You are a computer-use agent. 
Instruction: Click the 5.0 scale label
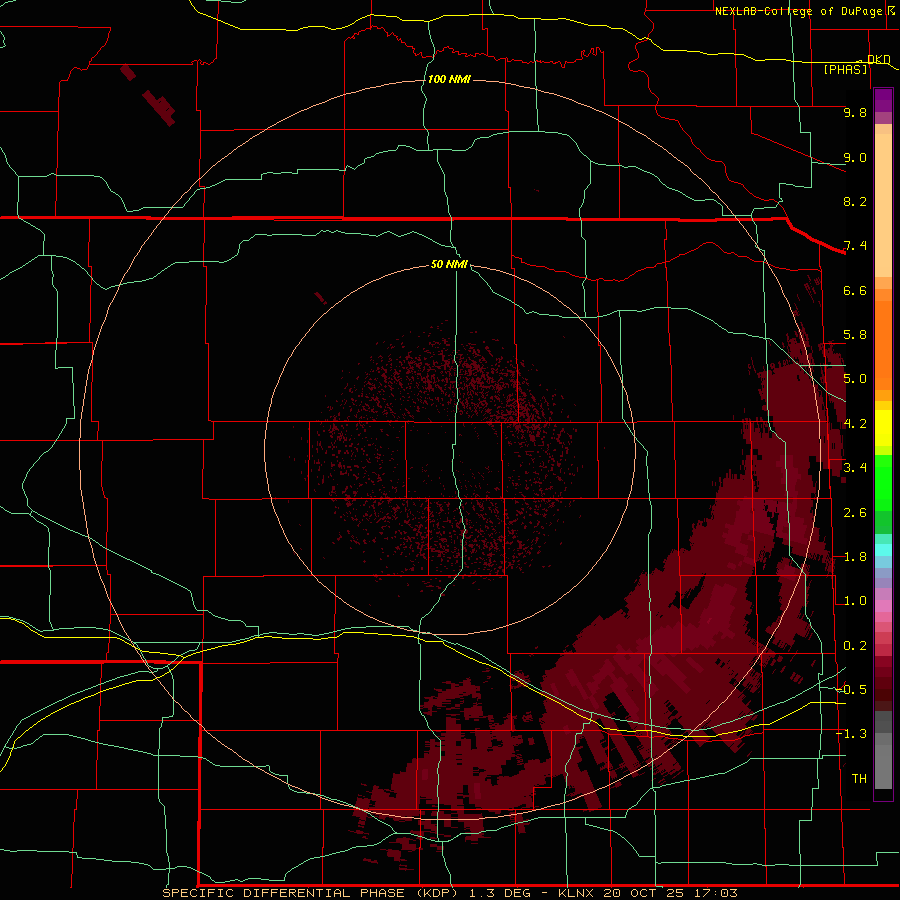855,379
